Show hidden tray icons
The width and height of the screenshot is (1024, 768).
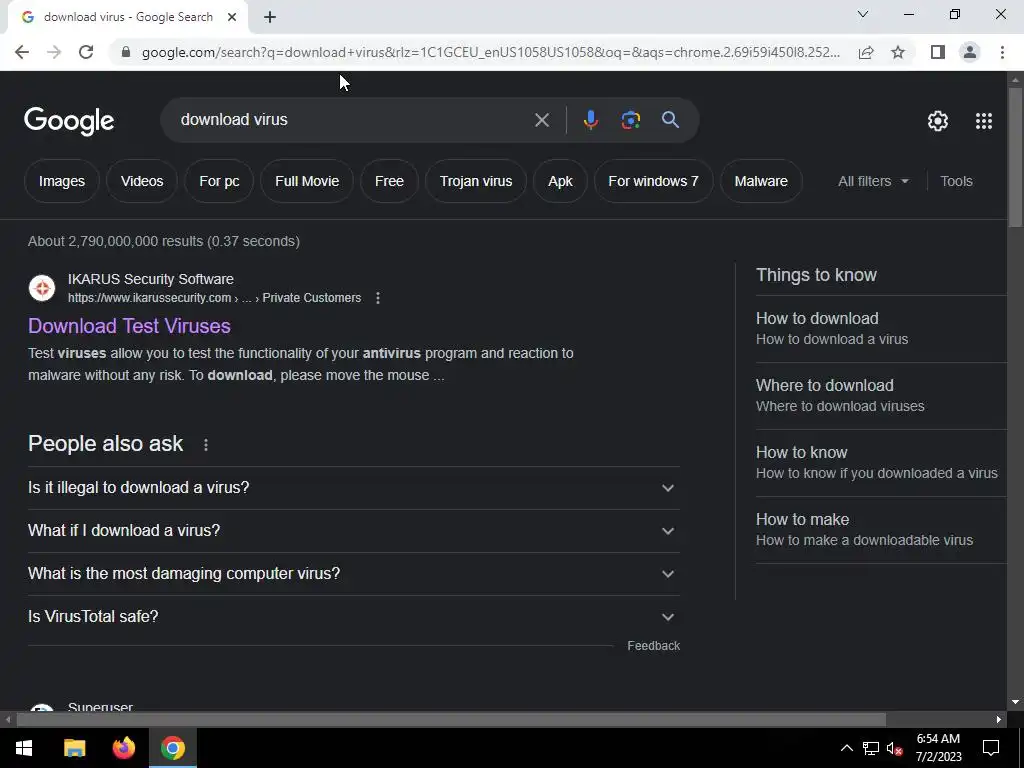click(x=846, y=748)
